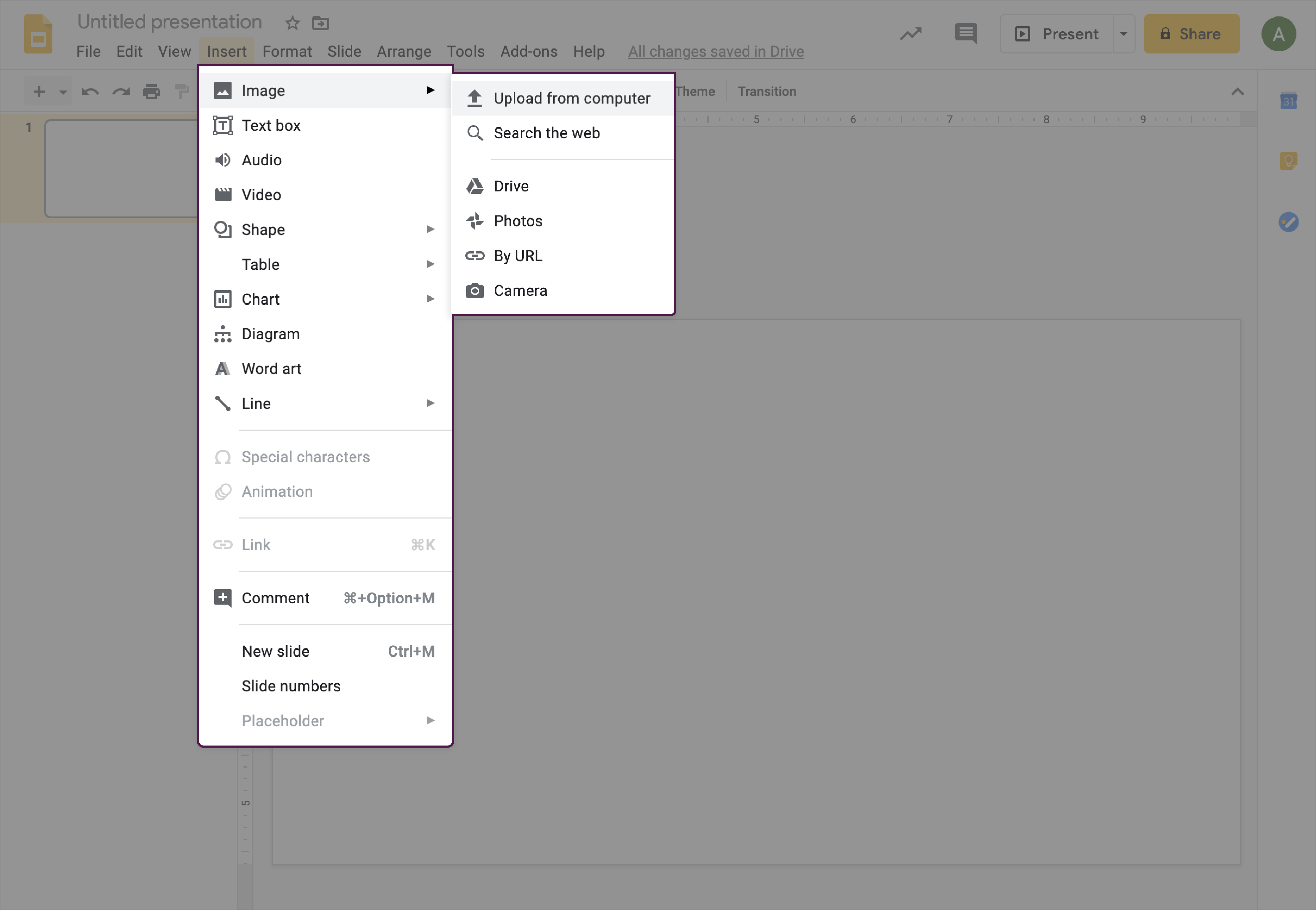1316x910 pixels.
Task: Expand the Shape submenu
Action: [429, 228]
